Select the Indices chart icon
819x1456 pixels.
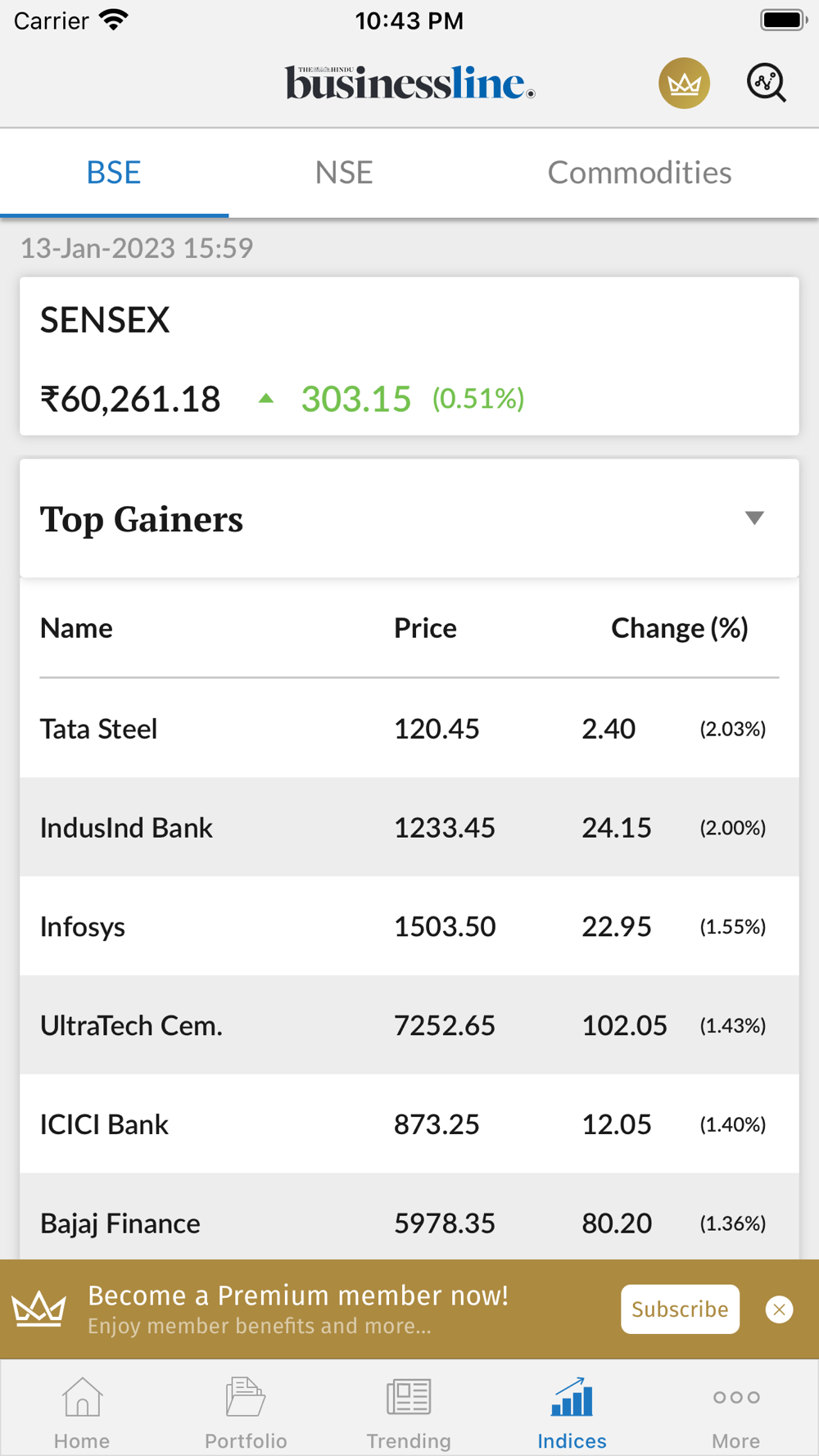[572, 1397]
